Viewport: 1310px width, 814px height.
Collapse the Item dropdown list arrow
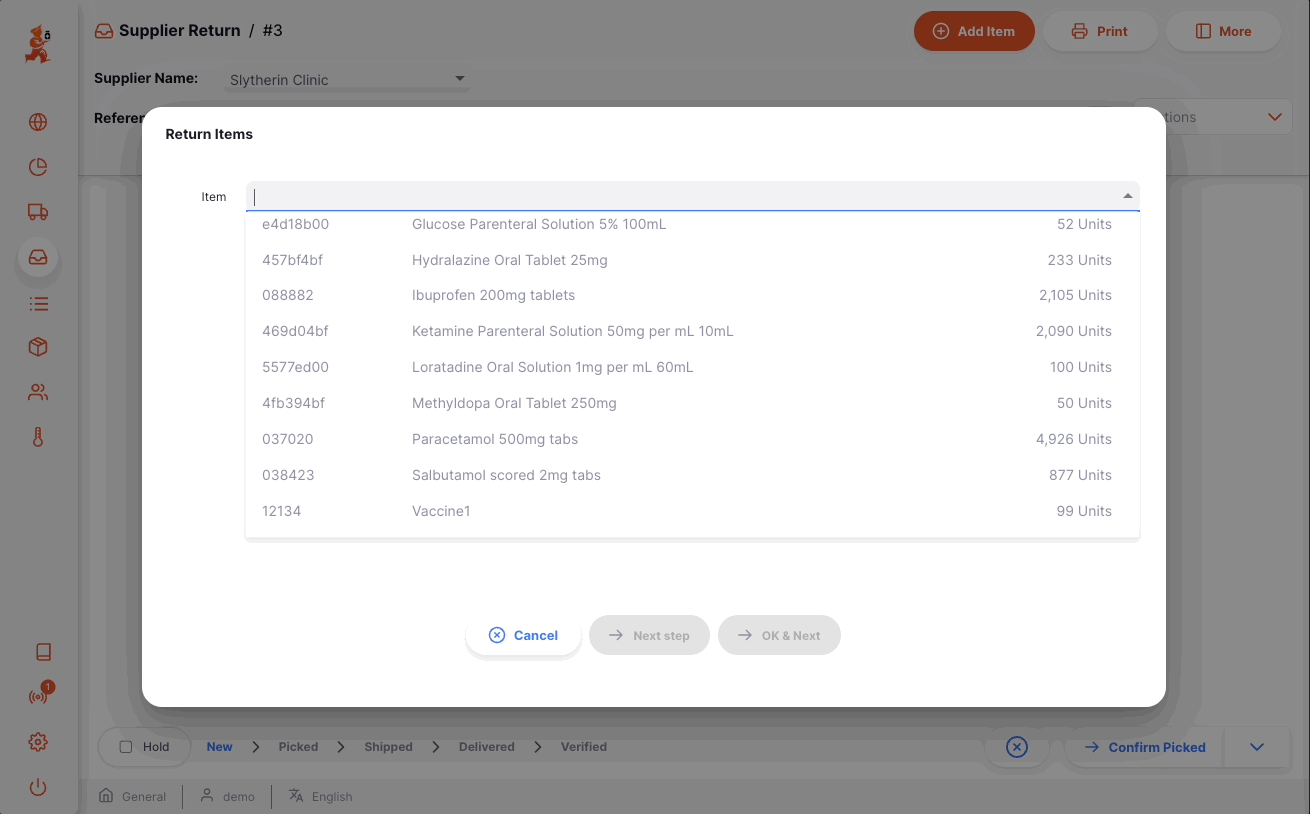(1127, 196)
